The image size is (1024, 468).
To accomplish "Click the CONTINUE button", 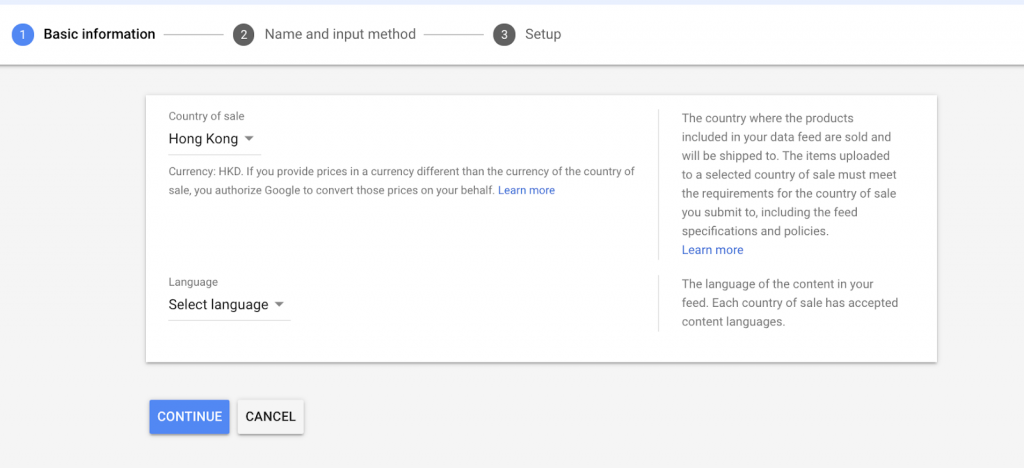I will pyautogui.click(x=189, y=416).
